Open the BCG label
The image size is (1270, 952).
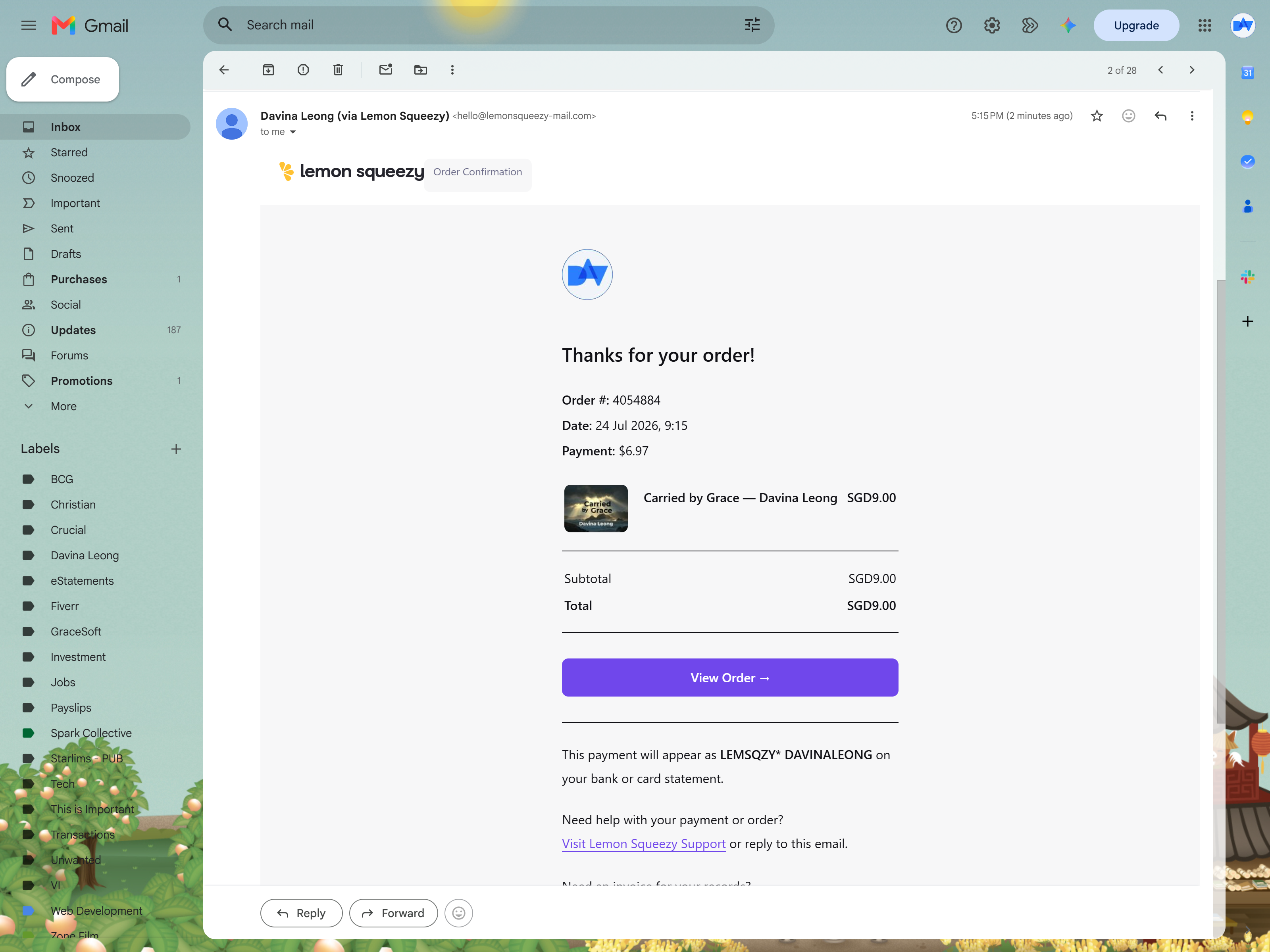(95, 479)
